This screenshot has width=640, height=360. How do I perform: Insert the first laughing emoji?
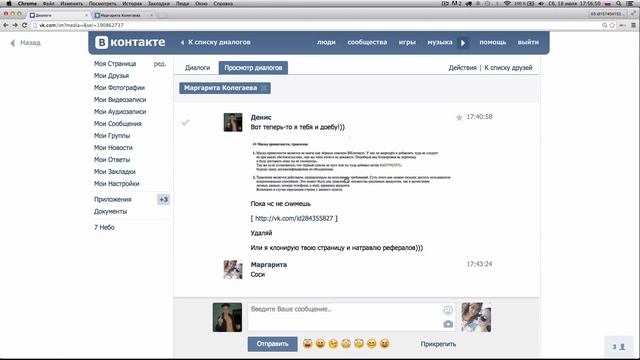307,344
